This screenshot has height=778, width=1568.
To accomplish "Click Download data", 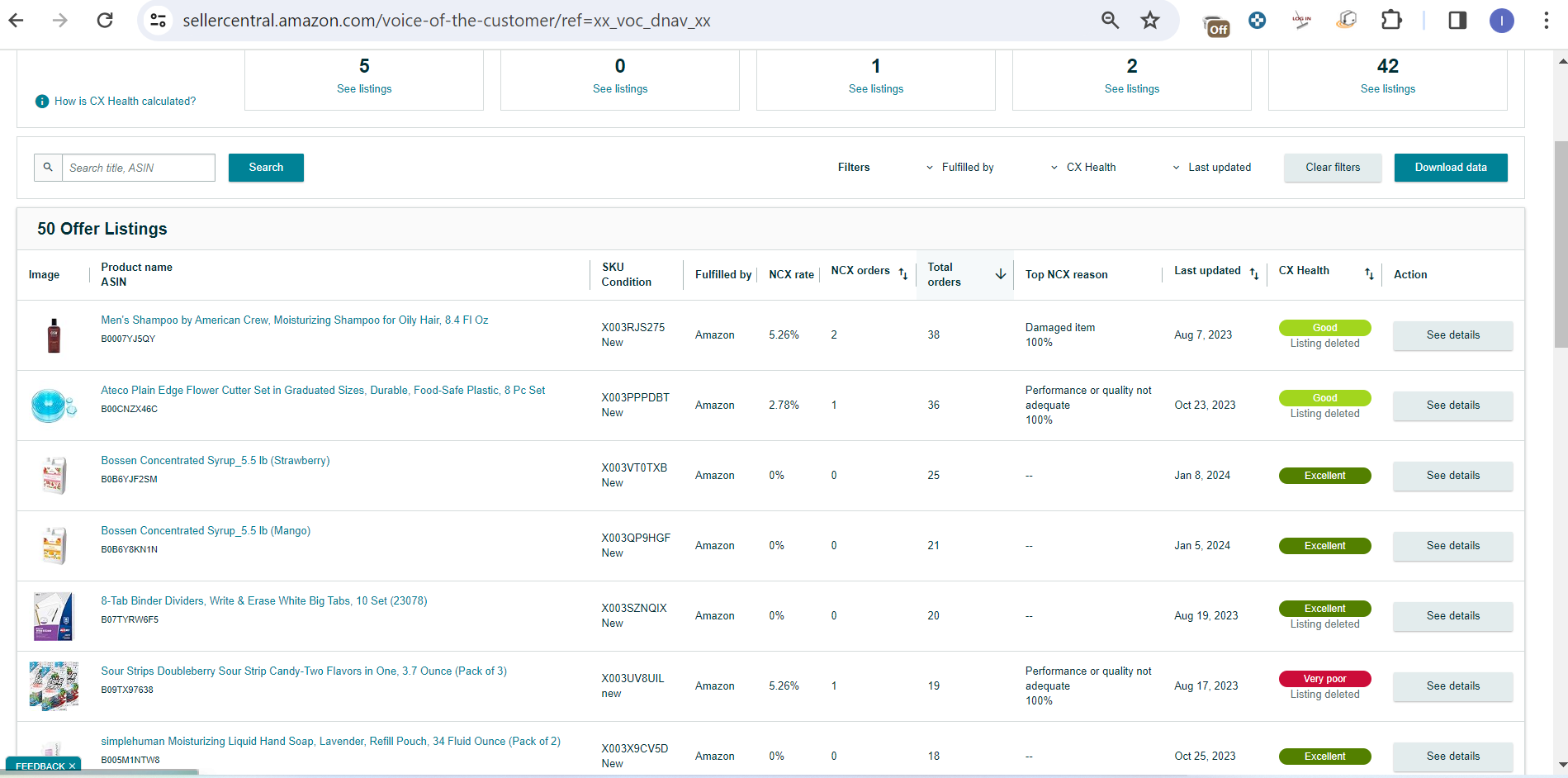I will coord(1451,168).
